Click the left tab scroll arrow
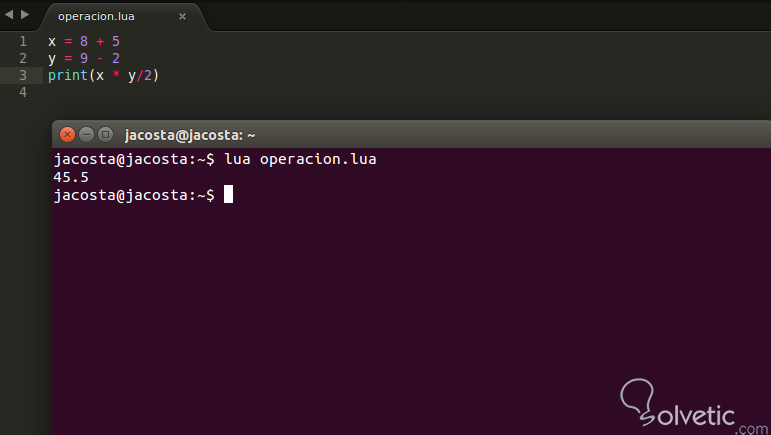The width and height of the screenshot is (771, 435). 9,15
